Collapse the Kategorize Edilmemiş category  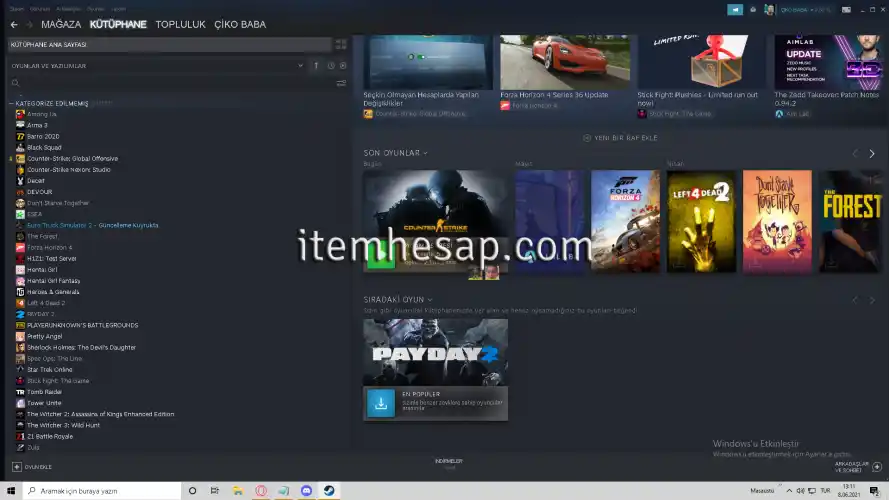click(11, 103)
